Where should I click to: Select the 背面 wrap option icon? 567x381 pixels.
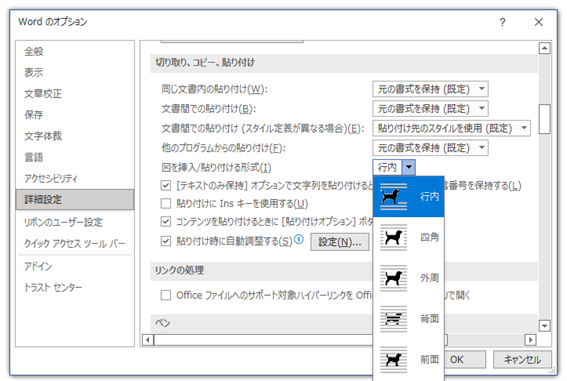393,319
